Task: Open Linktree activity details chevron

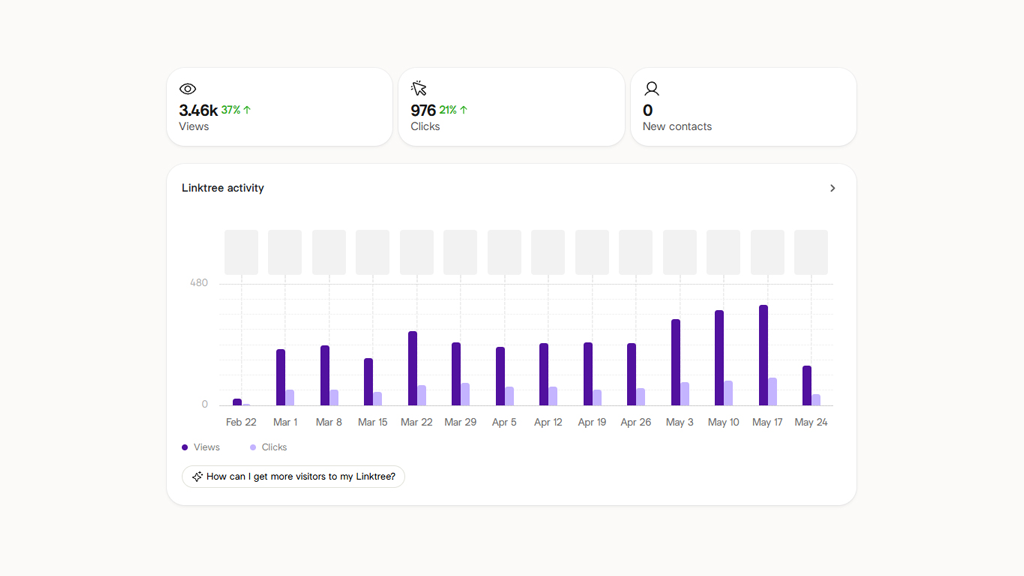Action: (832, 188)
